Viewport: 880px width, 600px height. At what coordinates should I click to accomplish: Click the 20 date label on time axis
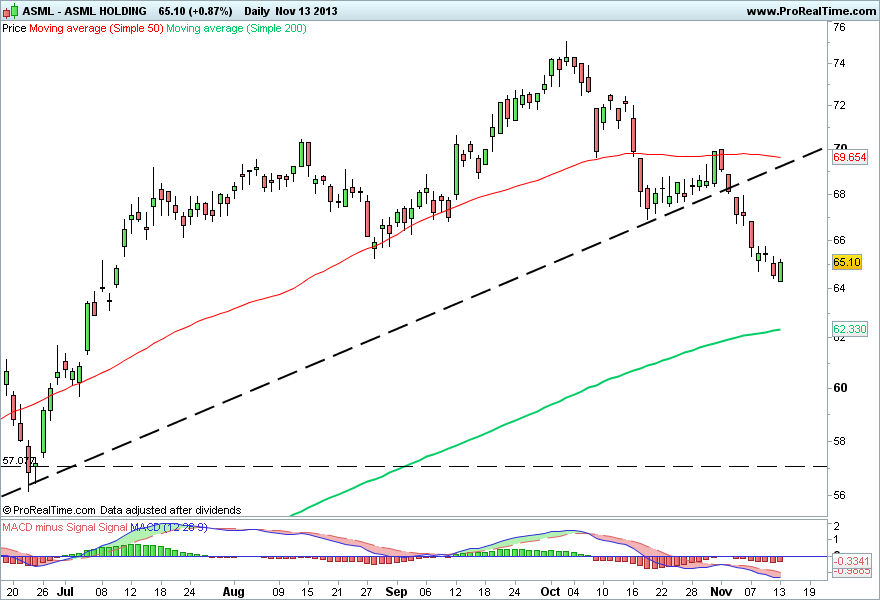pyautogui.click(x=12, y=592)
